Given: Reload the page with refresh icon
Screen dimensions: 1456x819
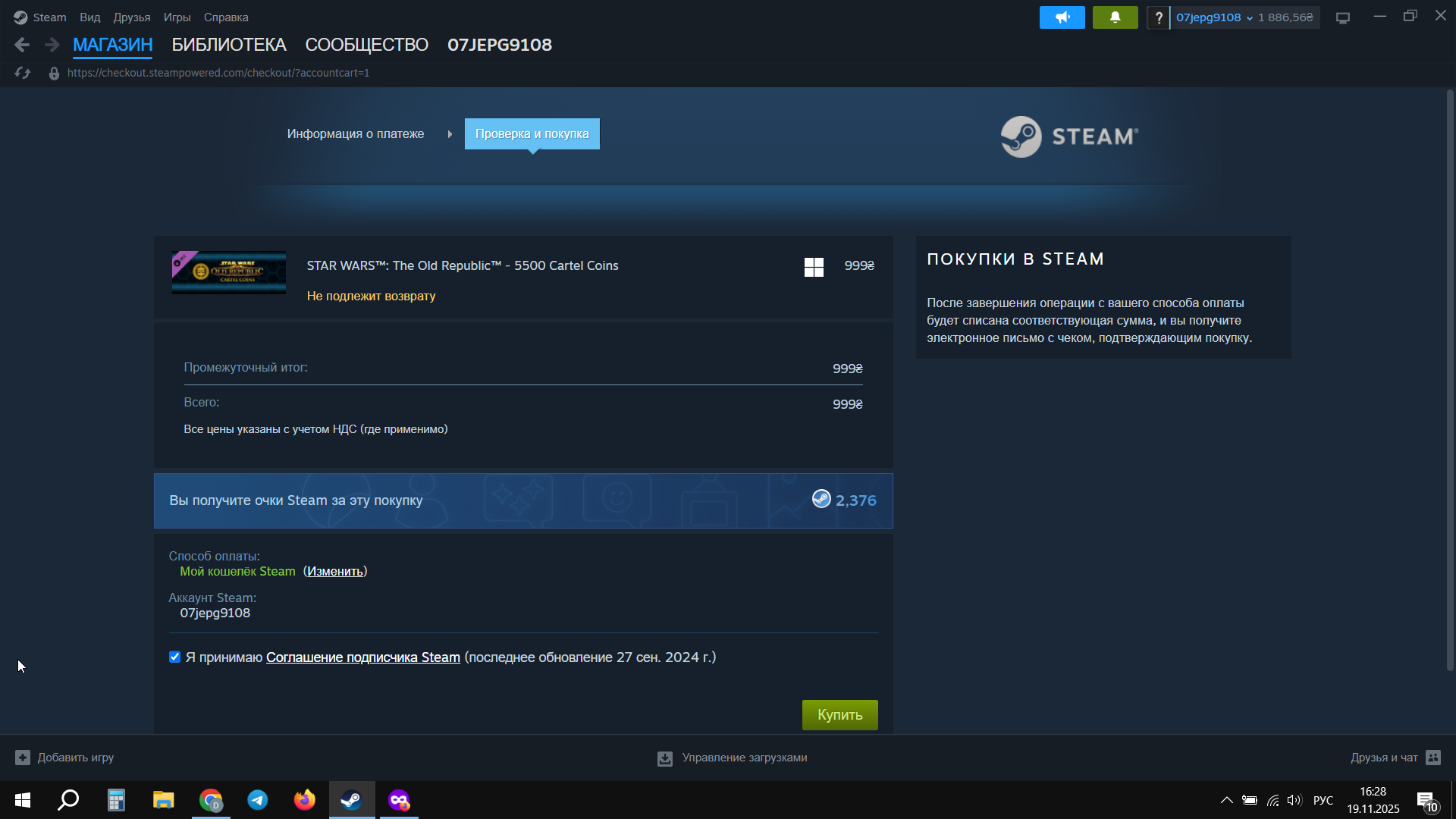Looking at the screenshot, I should coord(23,73).
